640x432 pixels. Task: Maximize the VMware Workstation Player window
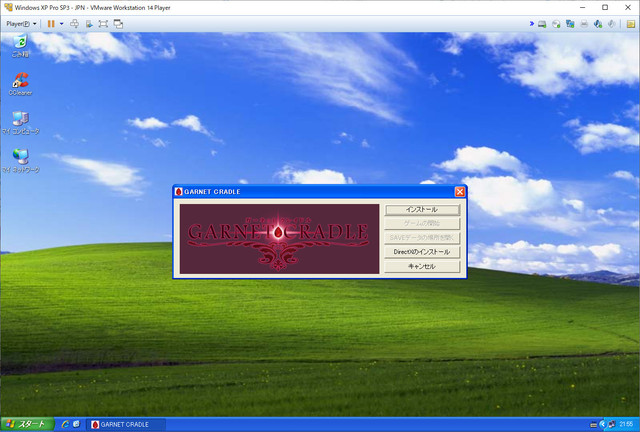pos(605,7)
